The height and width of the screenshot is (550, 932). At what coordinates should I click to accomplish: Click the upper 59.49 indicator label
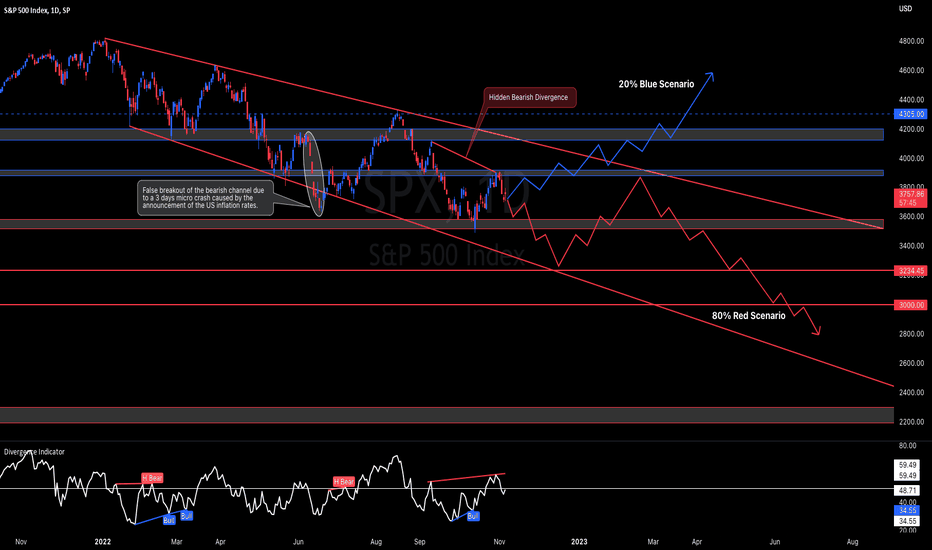click(x=907, y=465)
